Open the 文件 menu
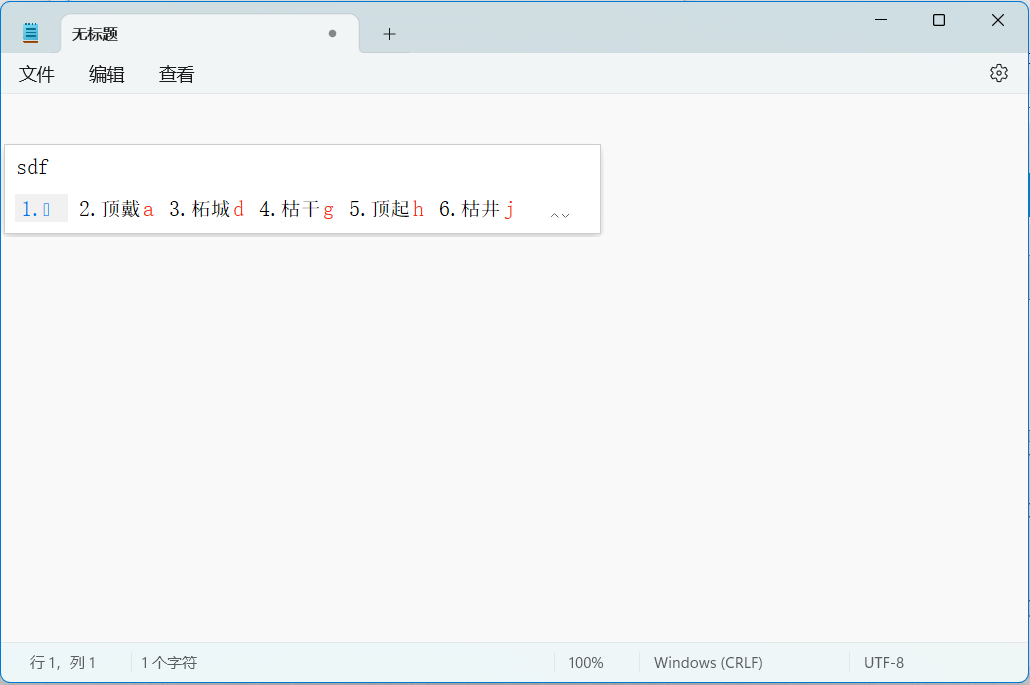This screenshot has width=1030, height=685. point(37,74)
